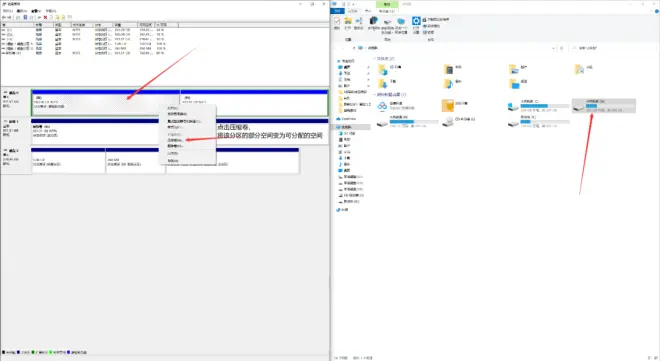Click Manage (管理) in the ribbon System group
The width and height of the screenshot is (660, 361).
coord(428,32)
